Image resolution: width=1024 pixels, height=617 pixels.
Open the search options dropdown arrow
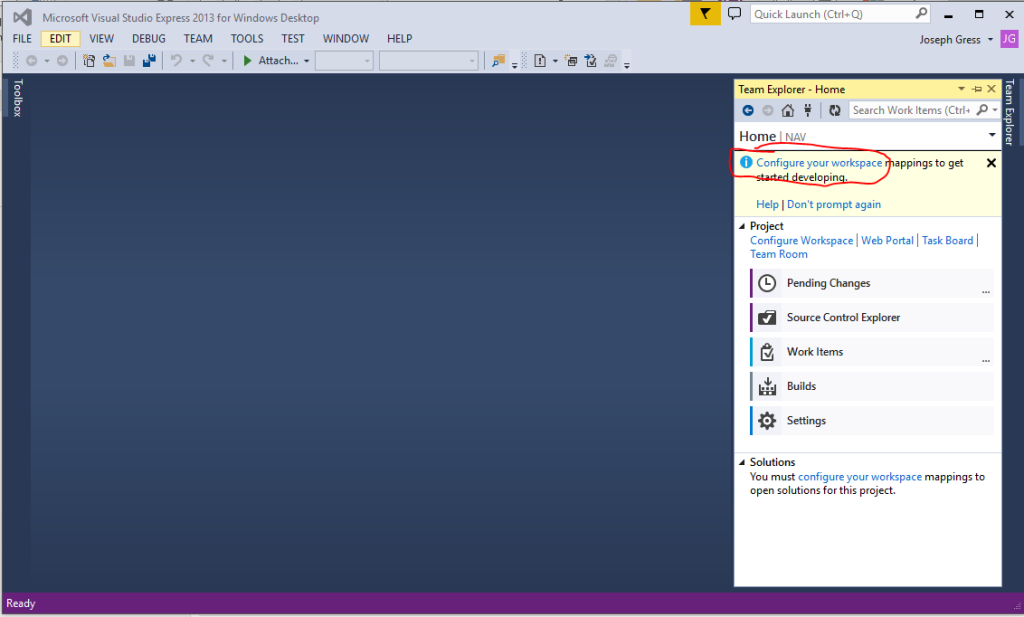click(994, 110)
